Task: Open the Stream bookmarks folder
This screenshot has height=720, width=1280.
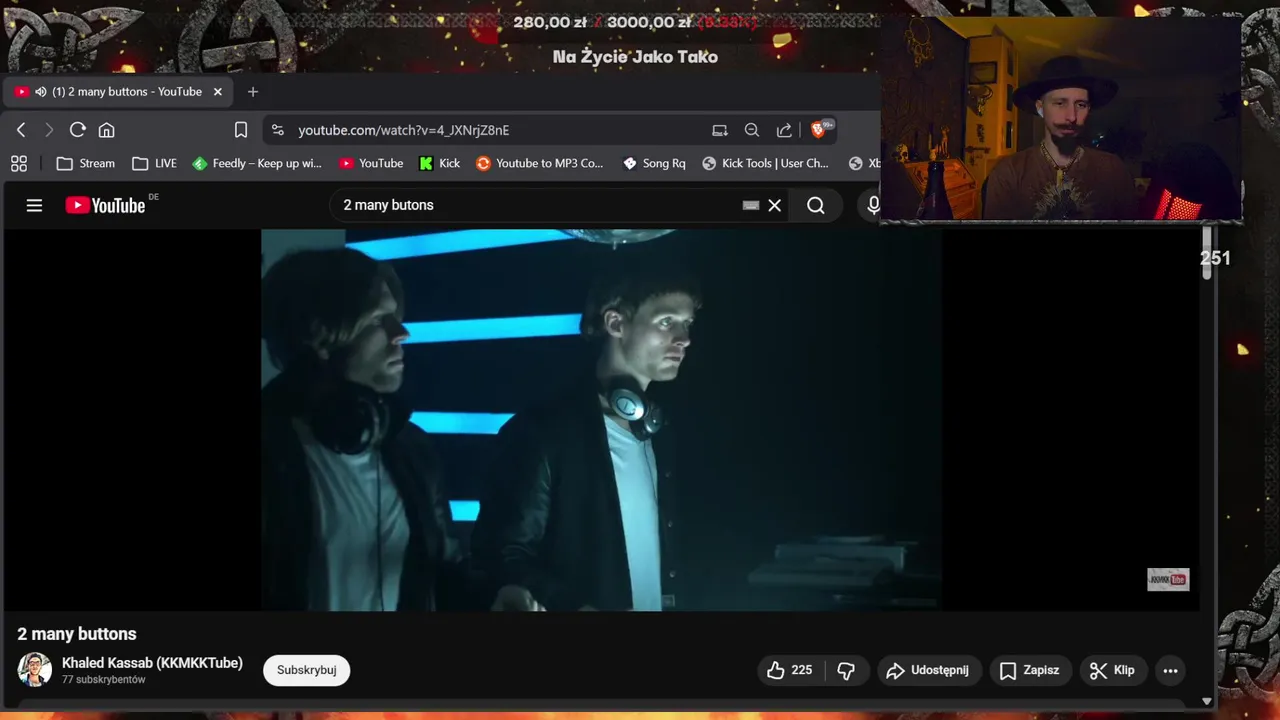Action: [85, 163]
